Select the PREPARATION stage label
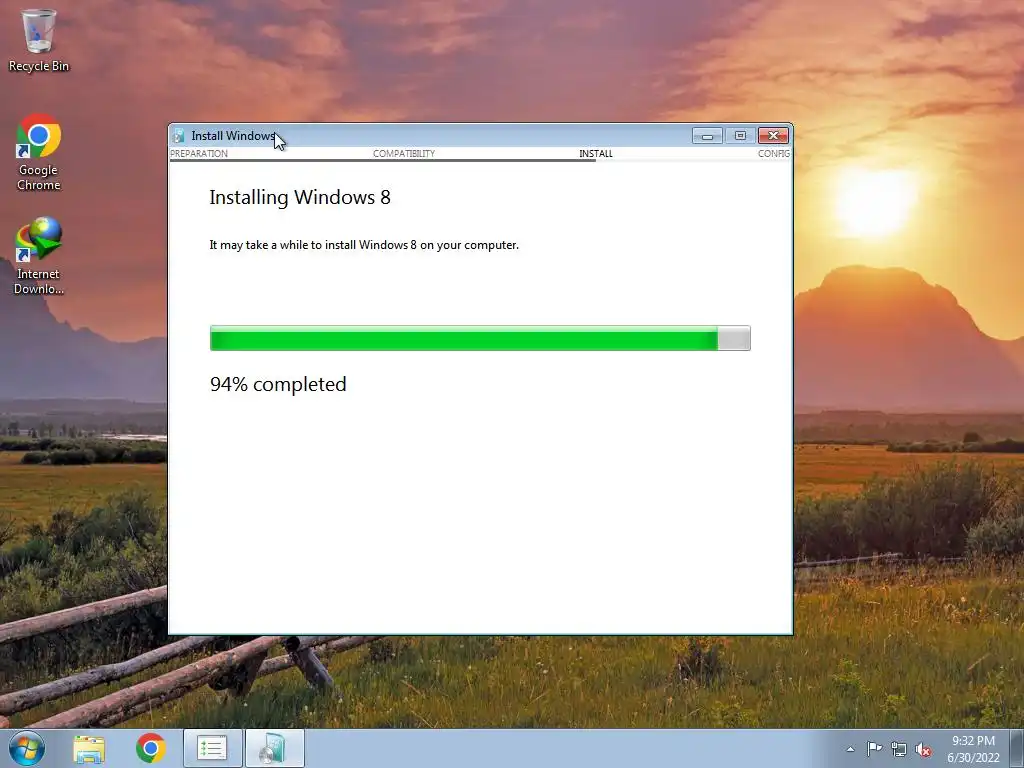The height and width of the screenshot is (768, 1024). [199, 153]
